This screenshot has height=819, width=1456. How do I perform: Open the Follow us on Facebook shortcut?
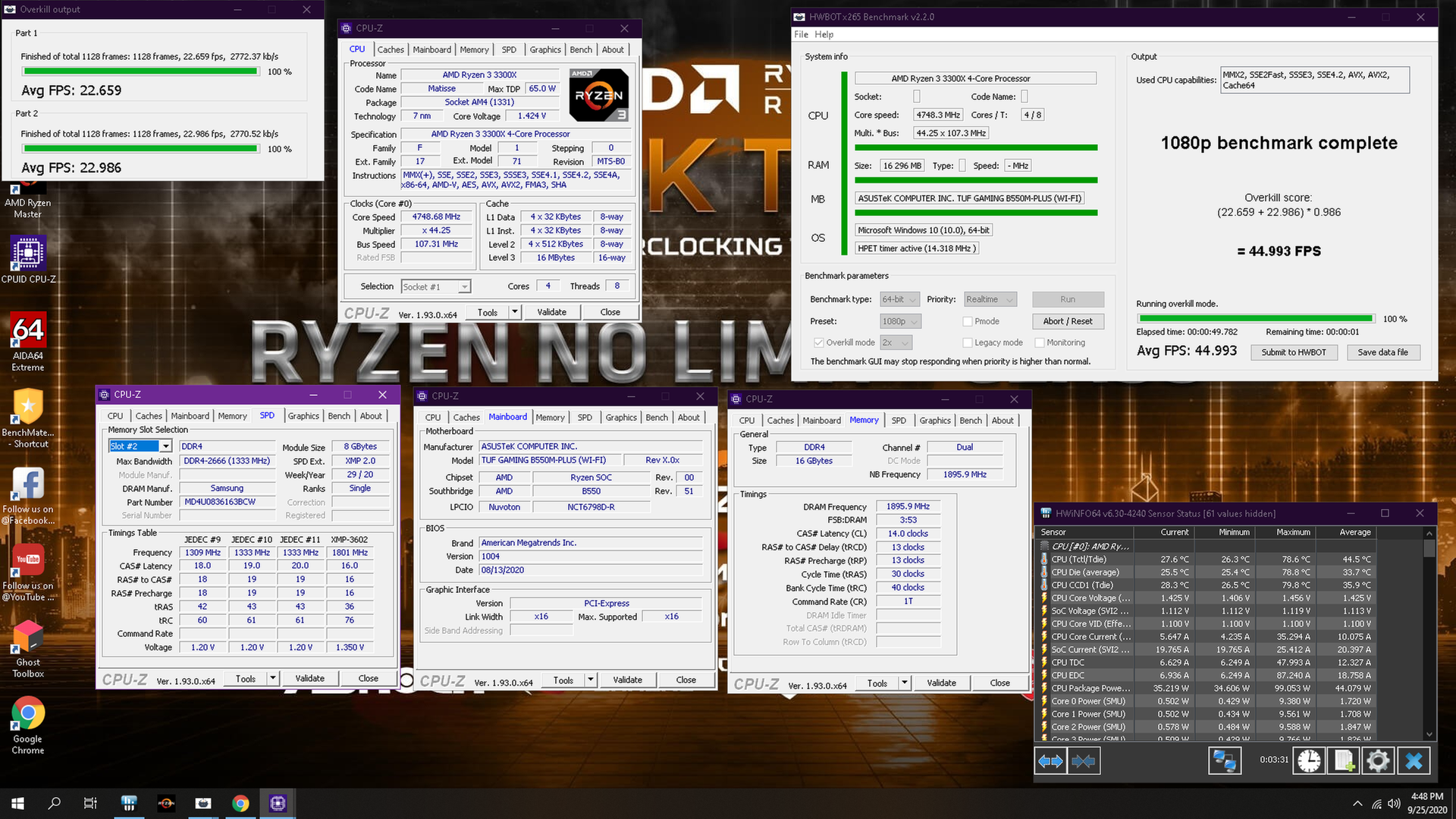(28, 496)
